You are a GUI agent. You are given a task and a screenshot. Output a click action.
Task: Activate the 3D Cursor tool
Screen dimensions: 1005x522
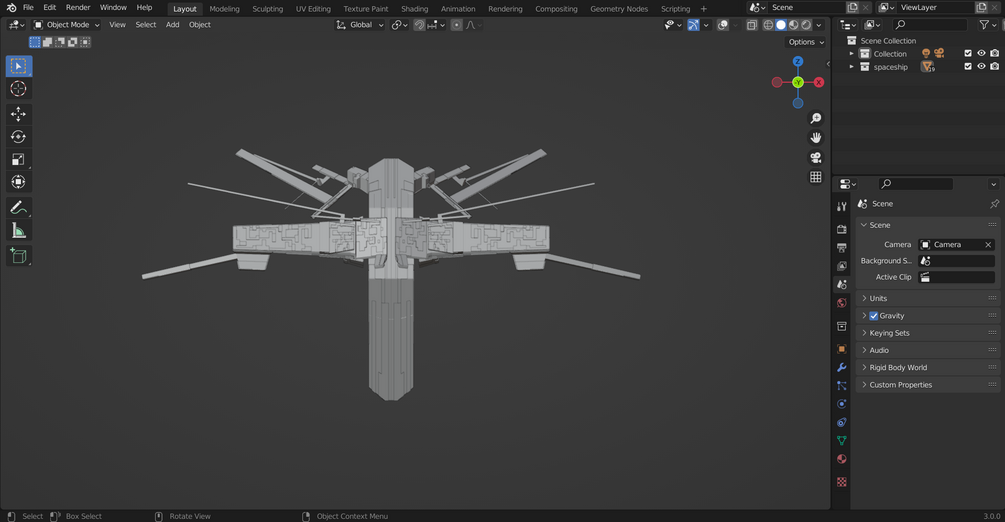pyautogui.click(x=19, y=88)
